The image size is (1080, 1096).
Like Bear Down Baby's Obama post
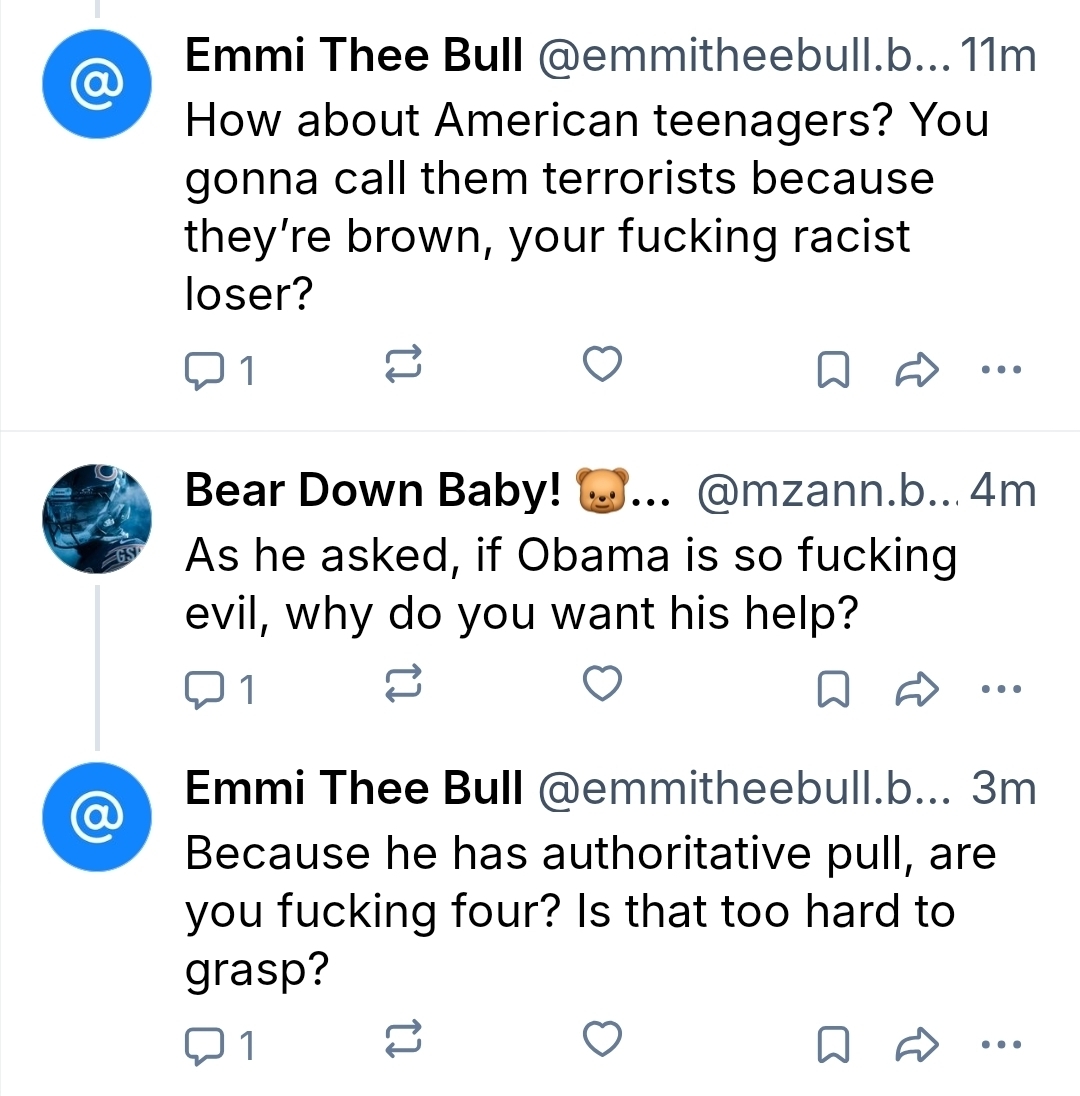point(603,685)
